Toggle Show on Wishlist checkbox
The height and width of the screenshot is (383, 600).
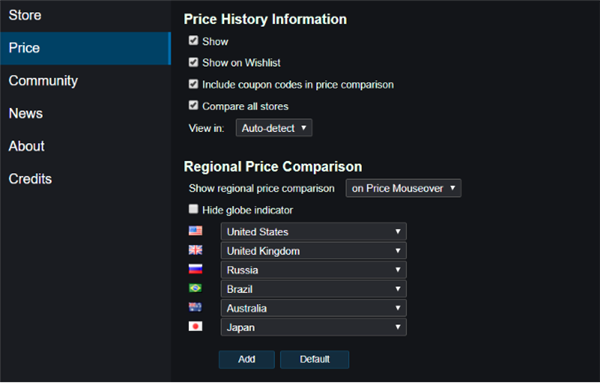click(193, 62)
